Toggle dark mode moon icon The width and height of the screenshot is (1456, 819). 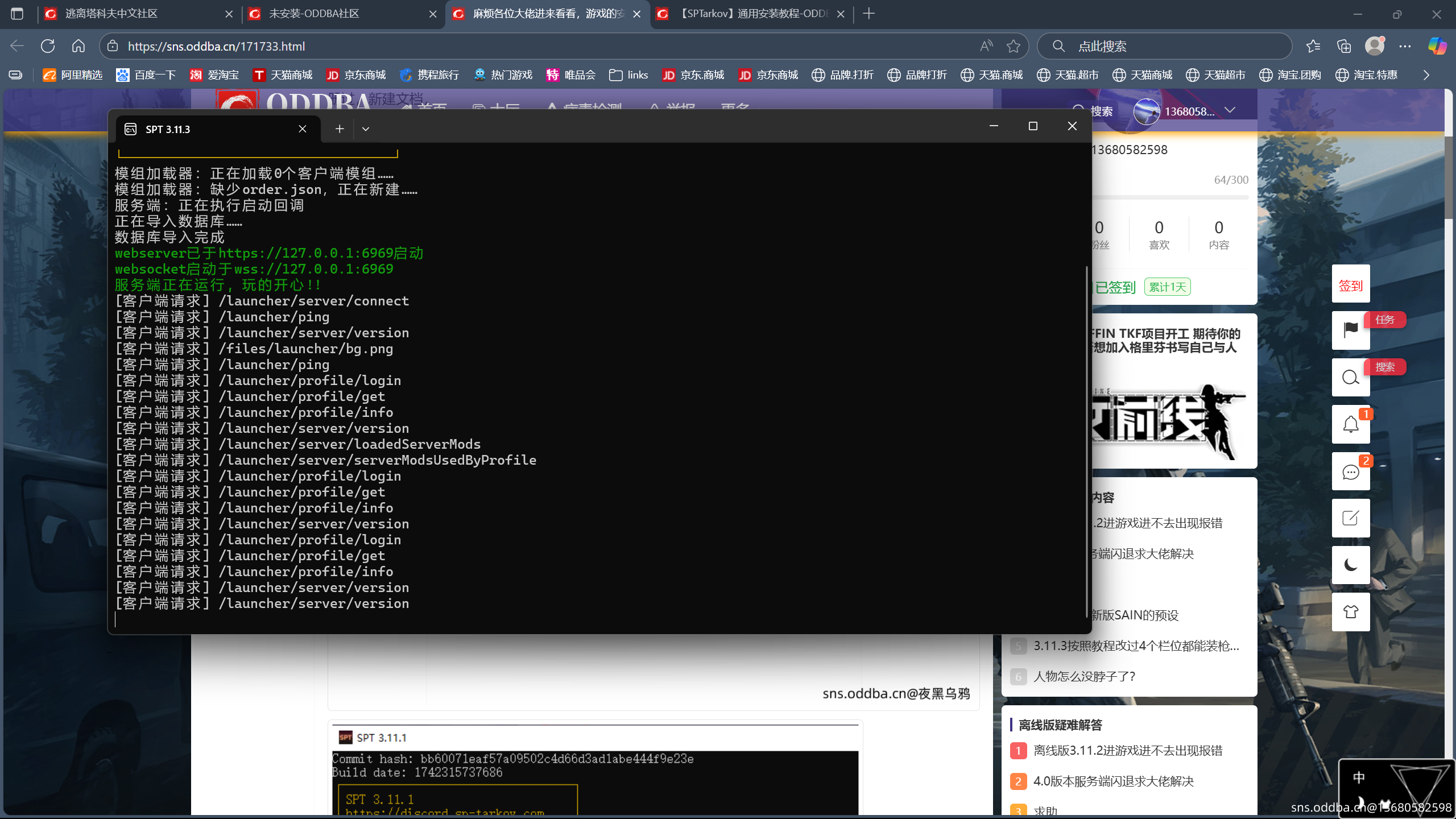tap(1351, 565)
